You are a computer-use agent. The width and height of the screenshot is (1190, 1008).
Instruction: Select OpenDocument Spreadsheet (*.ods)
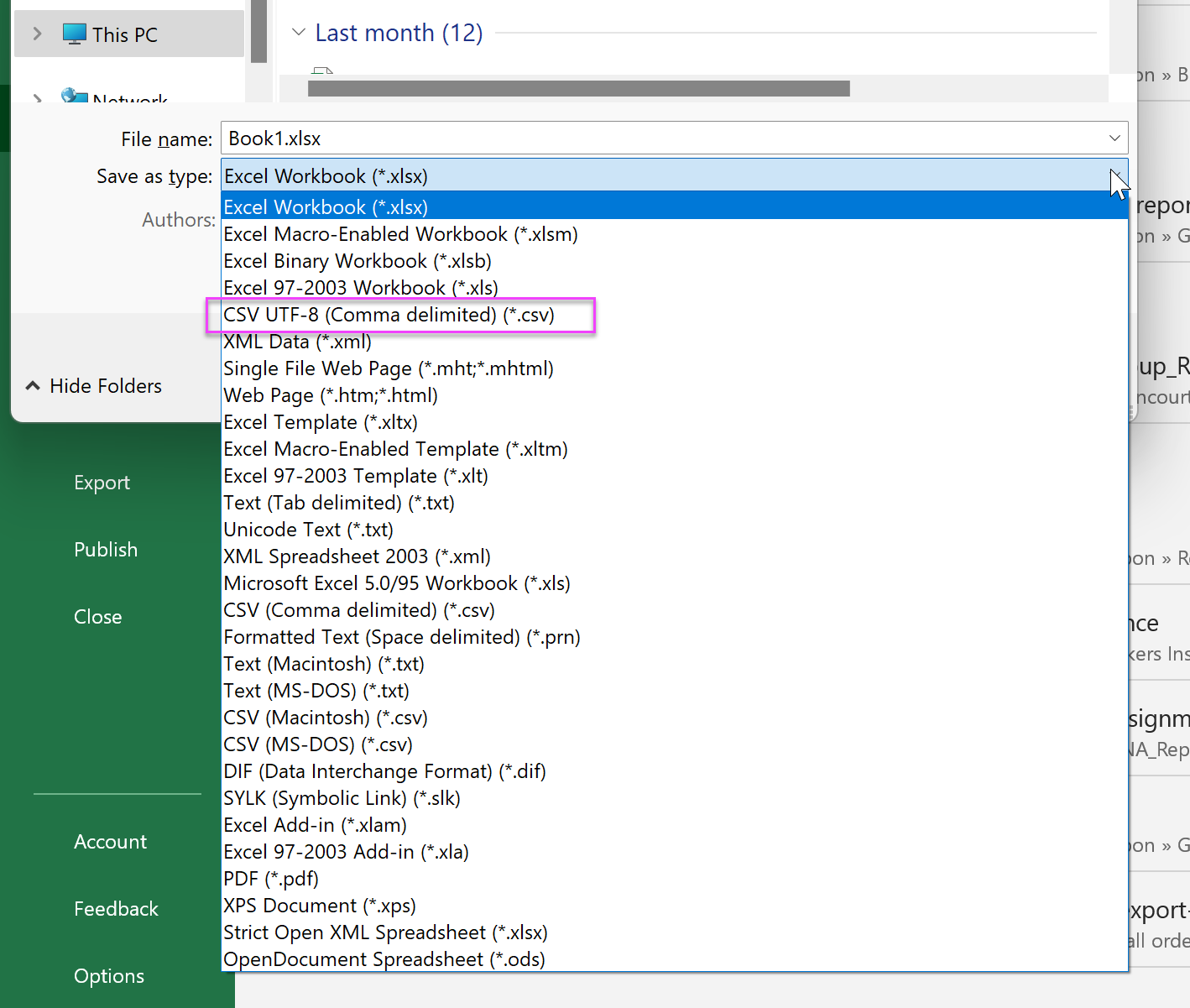(x=384, y=959)
